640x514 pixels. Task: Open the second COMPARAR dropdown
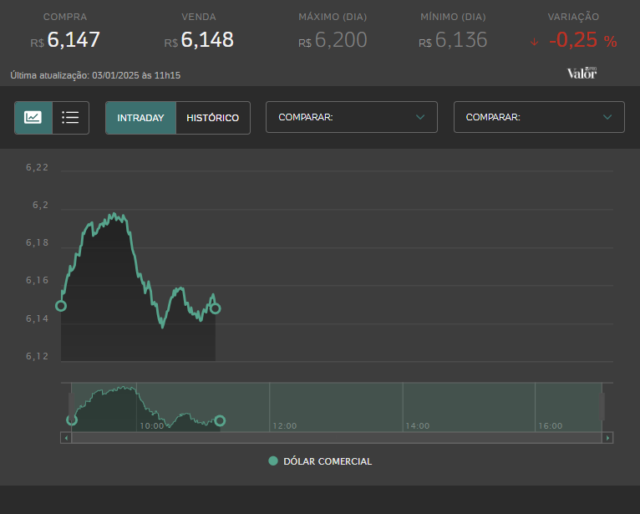click(539, 117)
